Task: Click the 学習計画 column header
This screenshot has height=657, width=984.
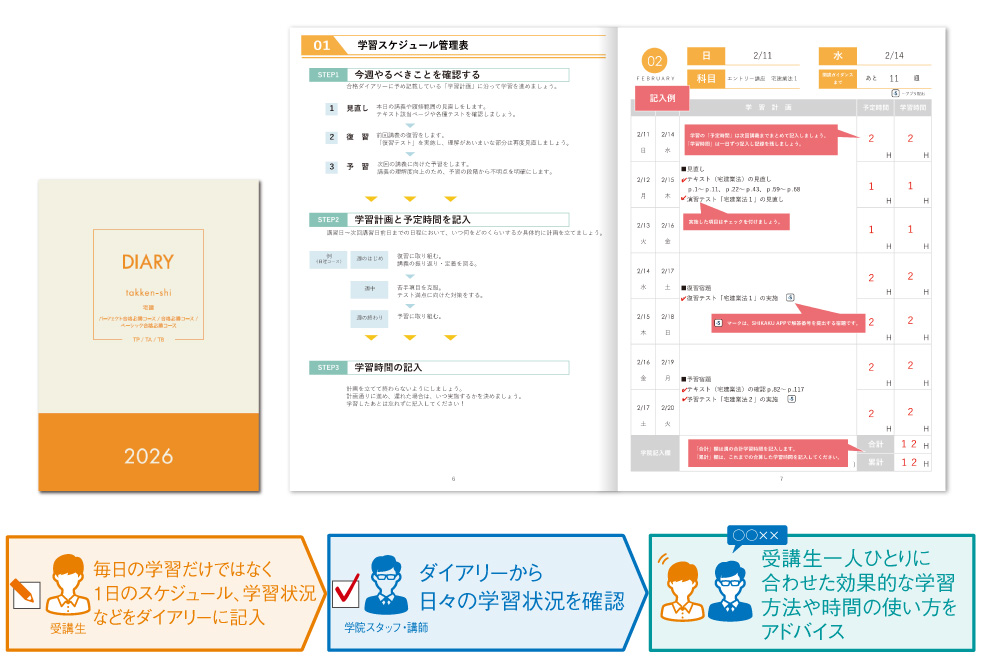Action: [768, 107]
